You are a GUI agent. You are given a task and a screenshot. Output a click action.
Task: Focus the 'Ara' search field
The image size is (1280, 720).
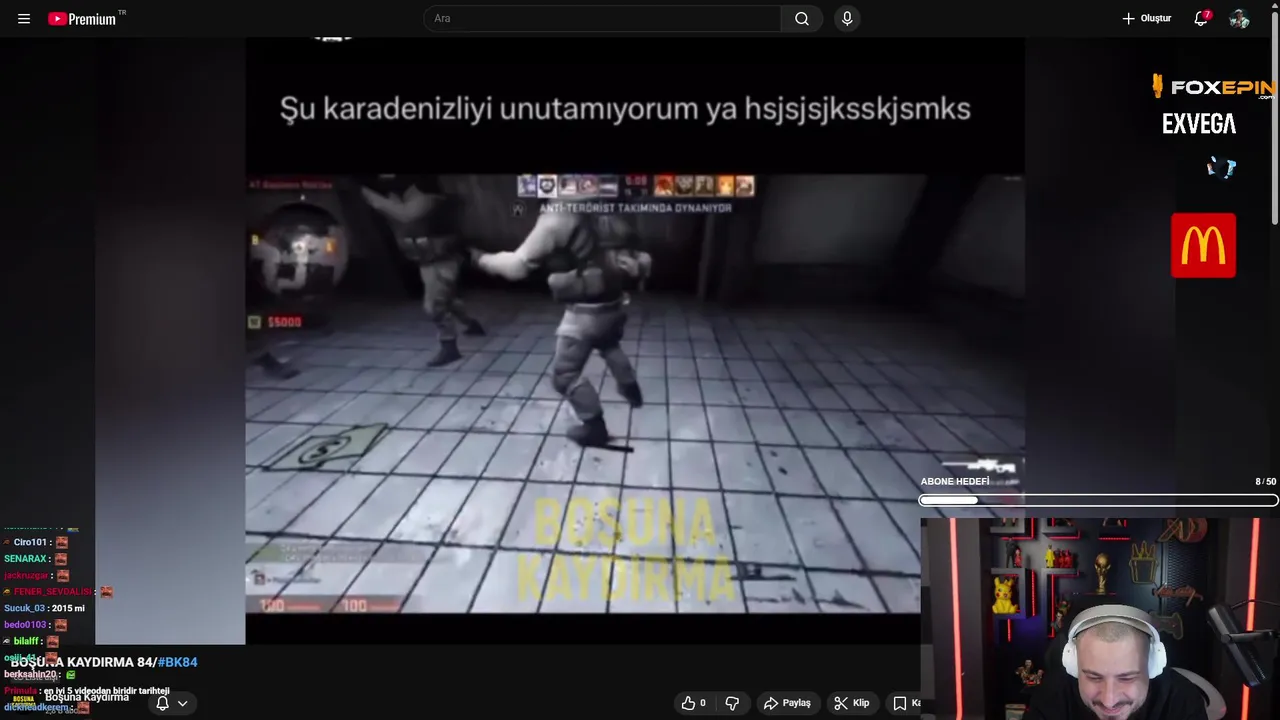pyautogui.click(x=602, y=19)
